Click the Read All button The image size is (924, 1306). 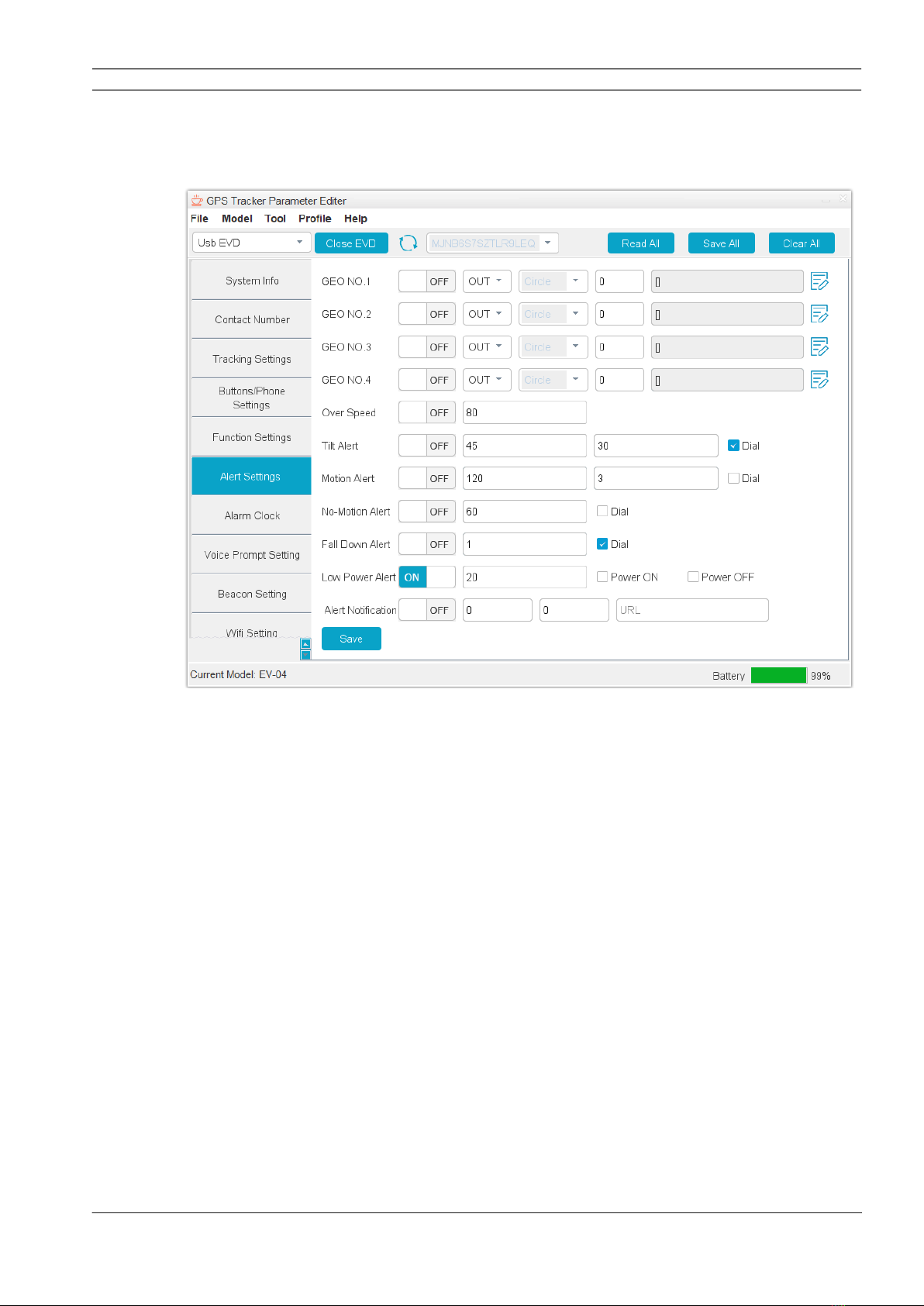641,243
